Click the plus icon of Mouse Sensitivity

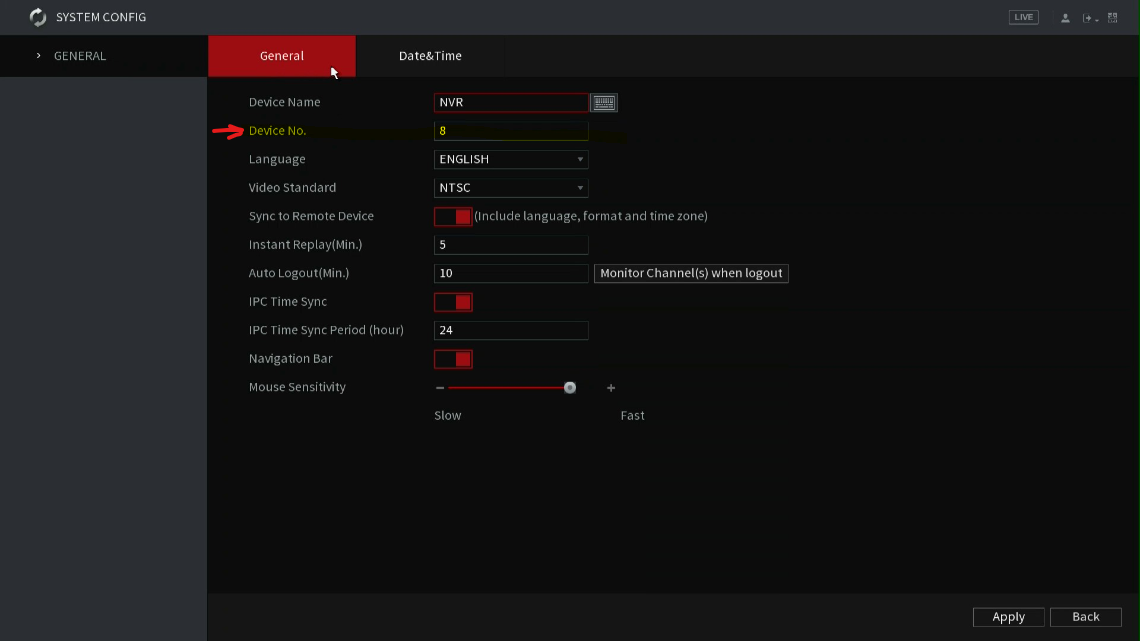[x=611, y=388]
